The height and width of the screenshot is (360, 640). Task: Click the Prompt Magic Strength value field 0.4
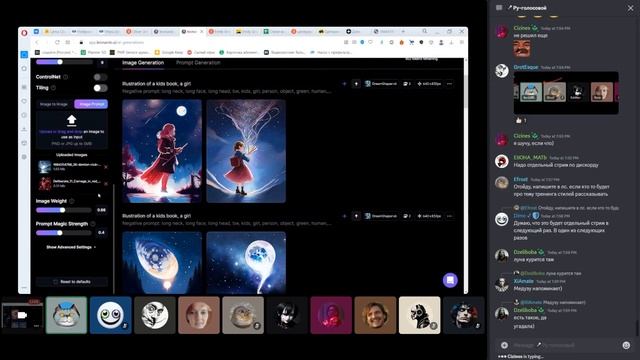point(101,233)
